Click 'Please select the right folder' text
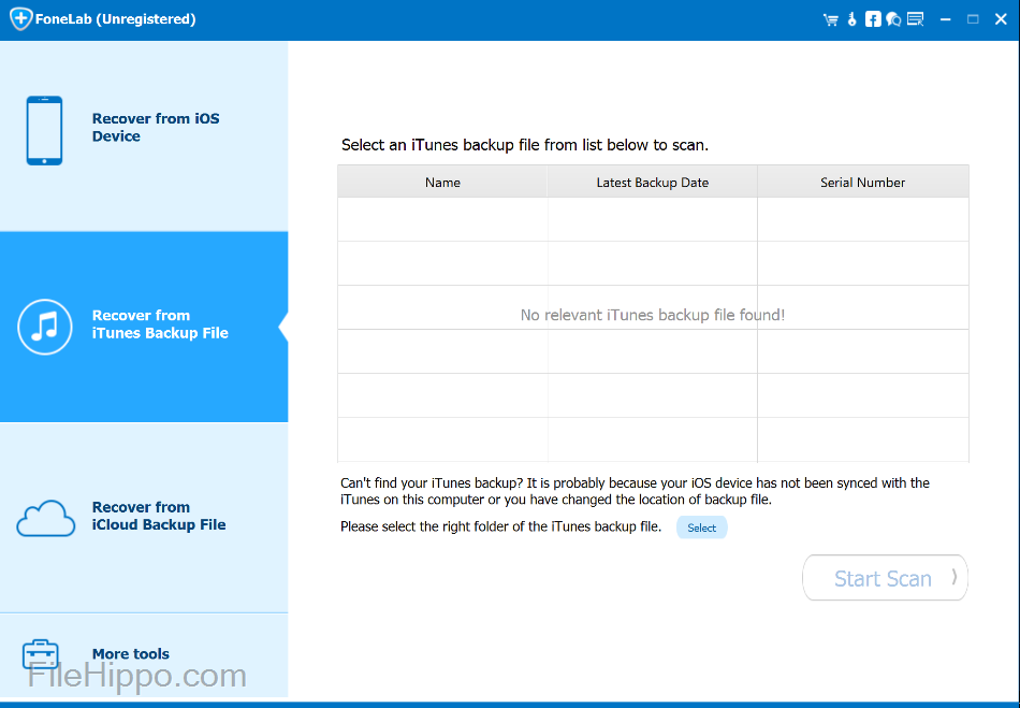Viewport: 1020px width, 708px height. (501, 526)
